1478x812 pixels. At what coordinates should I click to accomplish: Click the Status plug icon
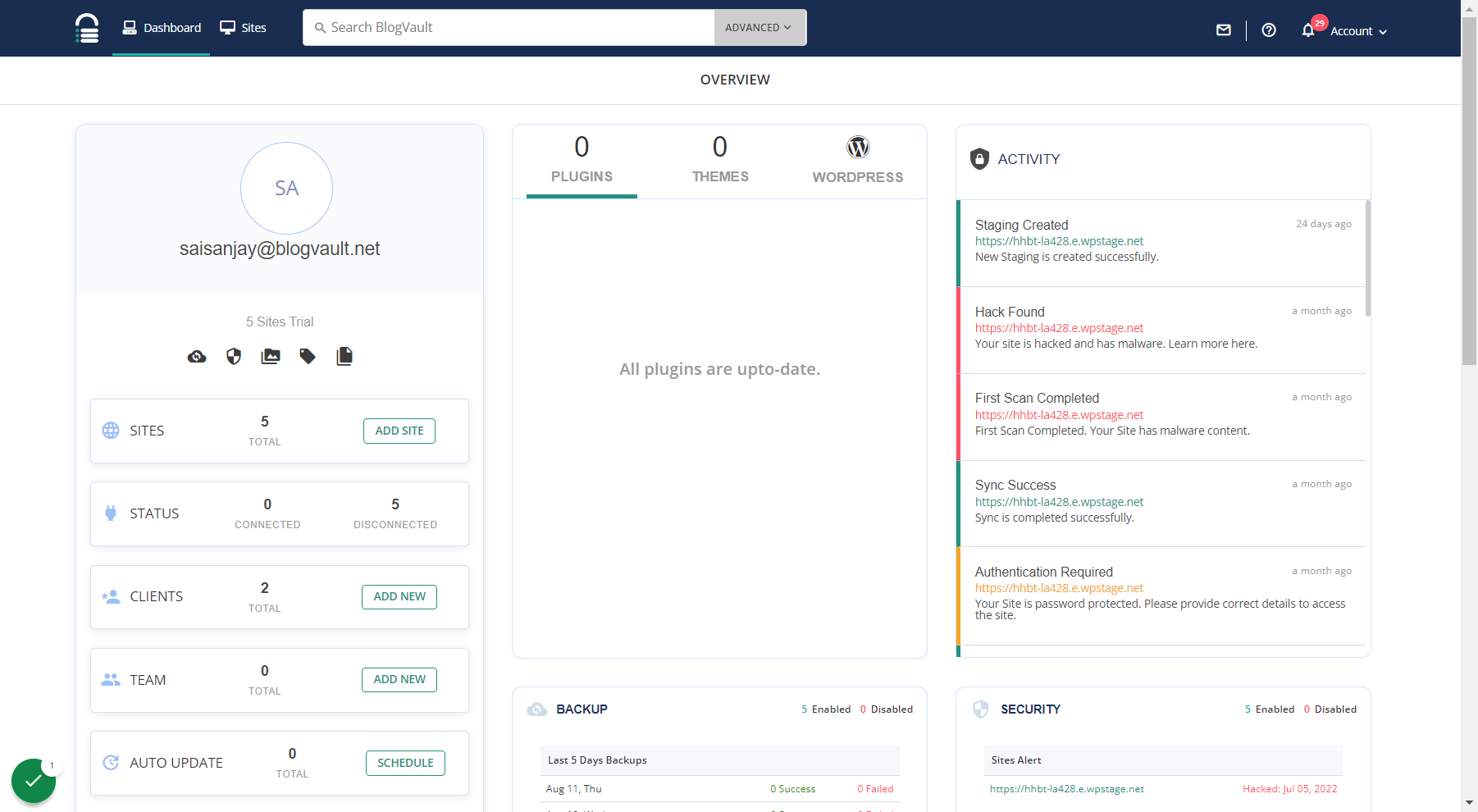click(111, 513)
